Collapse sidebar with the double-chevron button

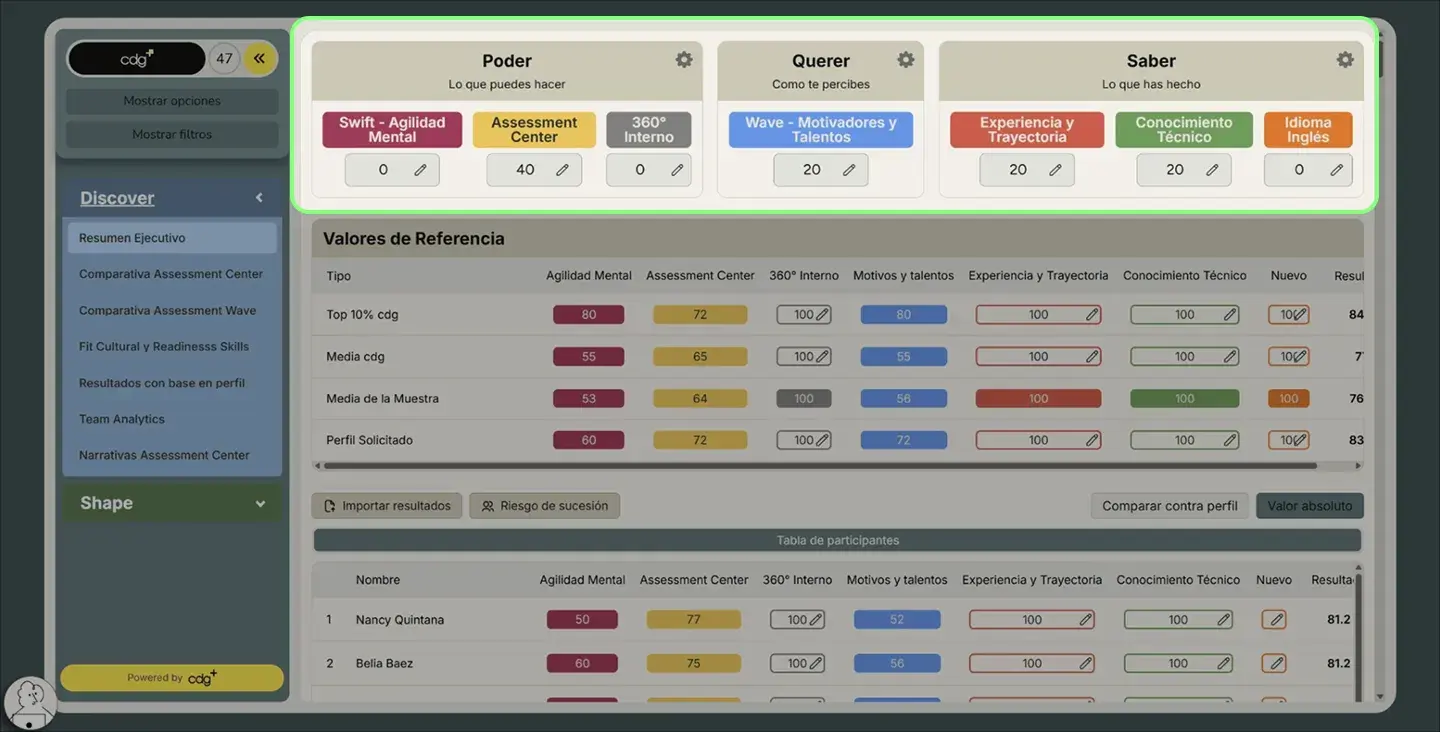259,58
